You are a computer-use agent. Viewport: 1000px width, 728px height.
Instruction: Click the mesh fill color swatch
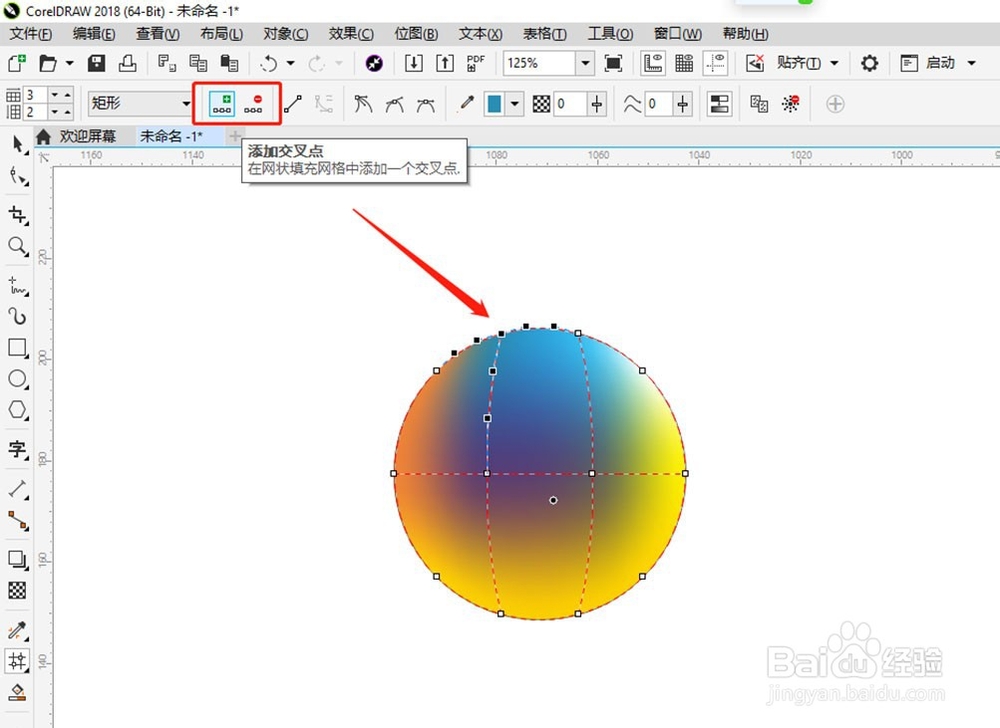coord(494,103)
